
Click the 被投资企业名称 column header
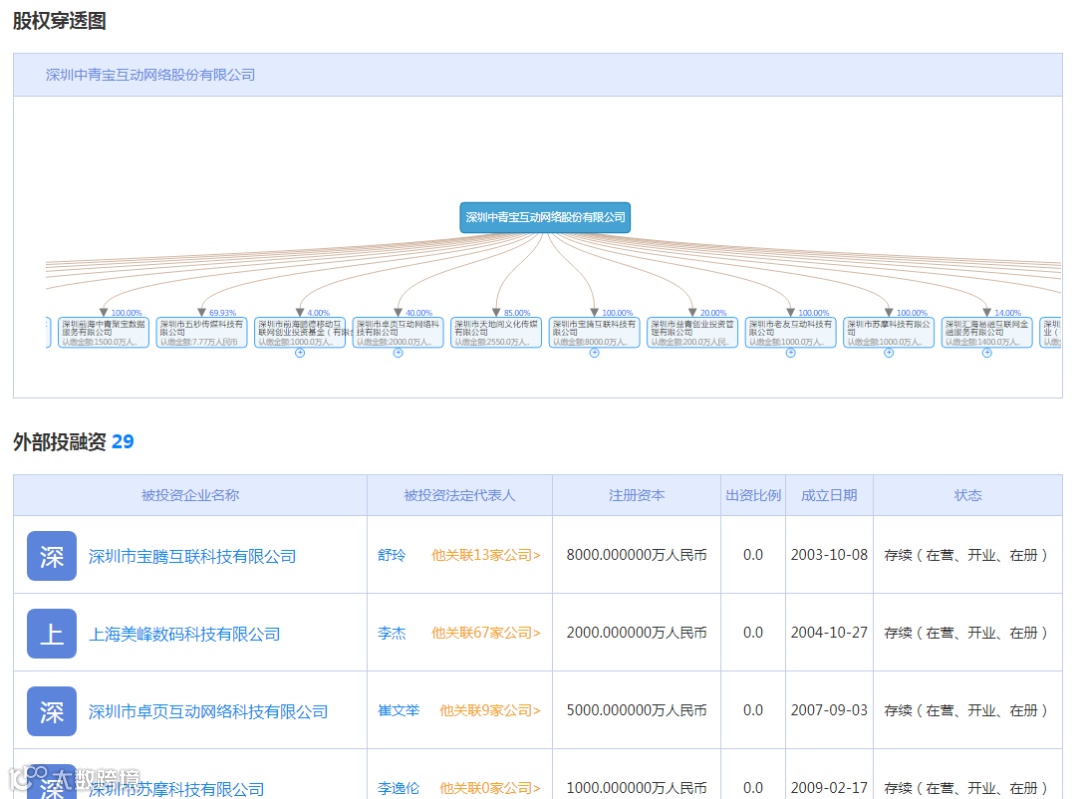pos(190,495)
